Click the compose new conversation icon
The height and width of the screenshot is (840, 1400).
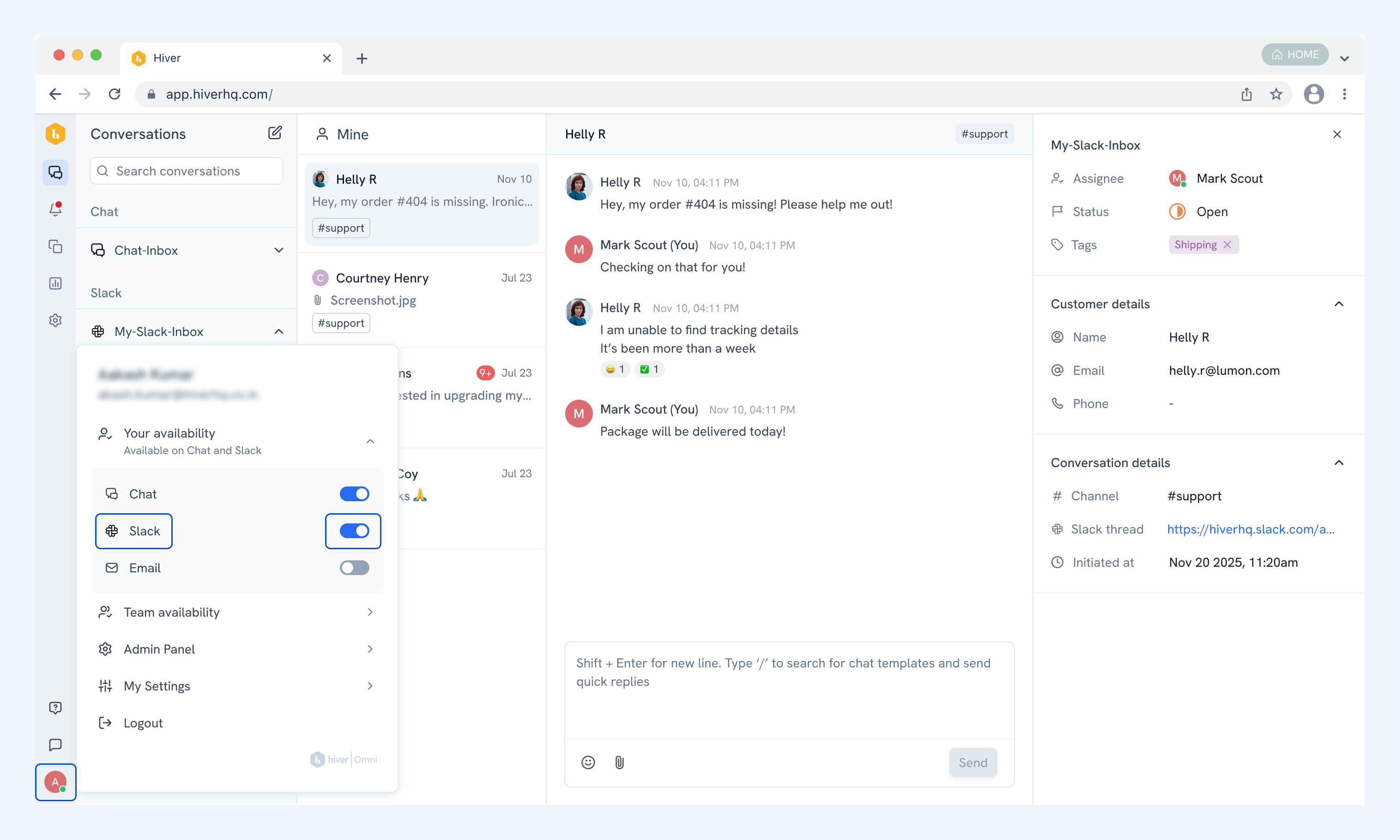pyautogui.click(x=275, y=133)
